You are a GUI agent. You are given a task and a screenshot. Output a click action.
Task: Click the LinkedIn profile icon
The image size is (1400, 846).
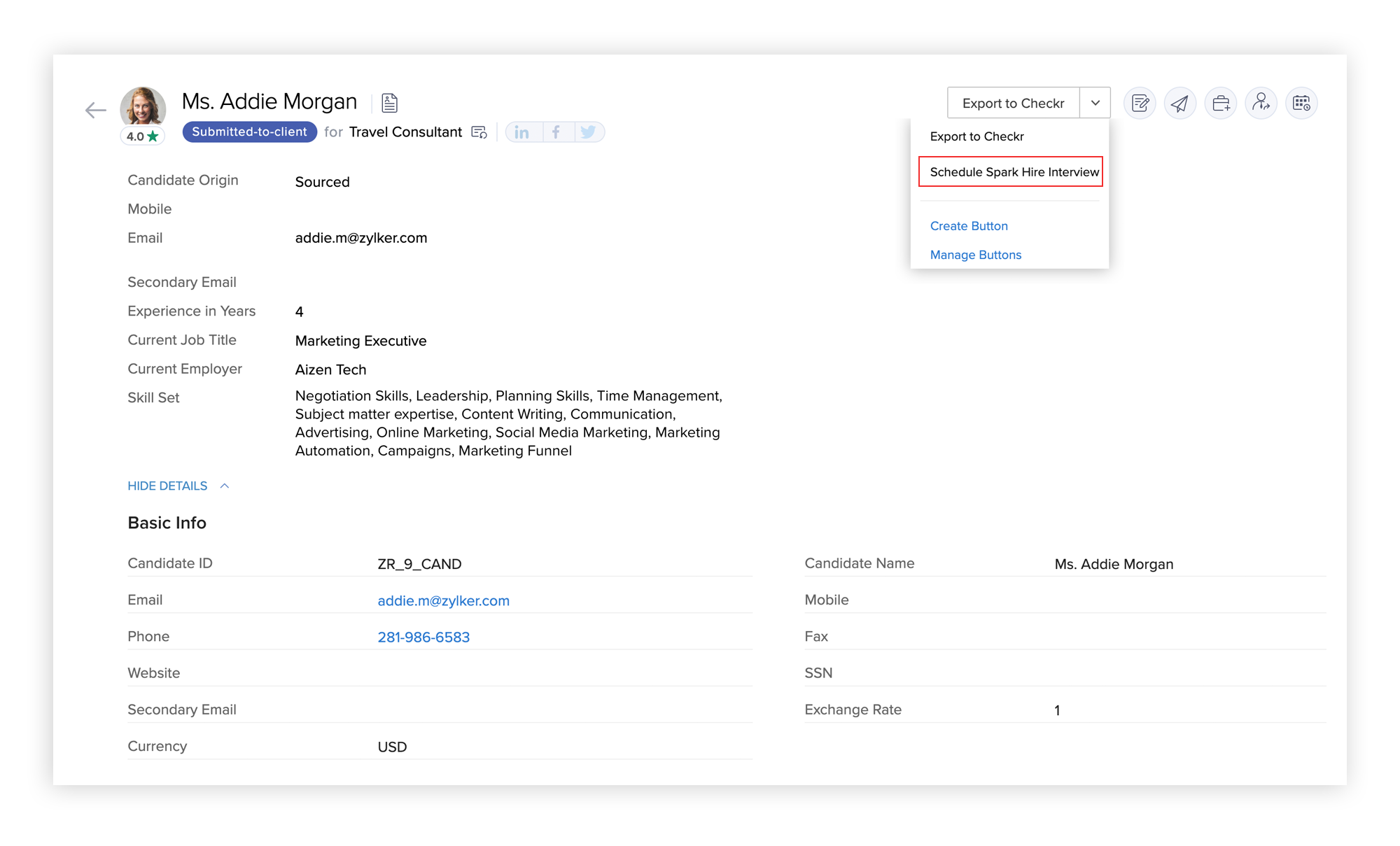[x=522, y=132]
